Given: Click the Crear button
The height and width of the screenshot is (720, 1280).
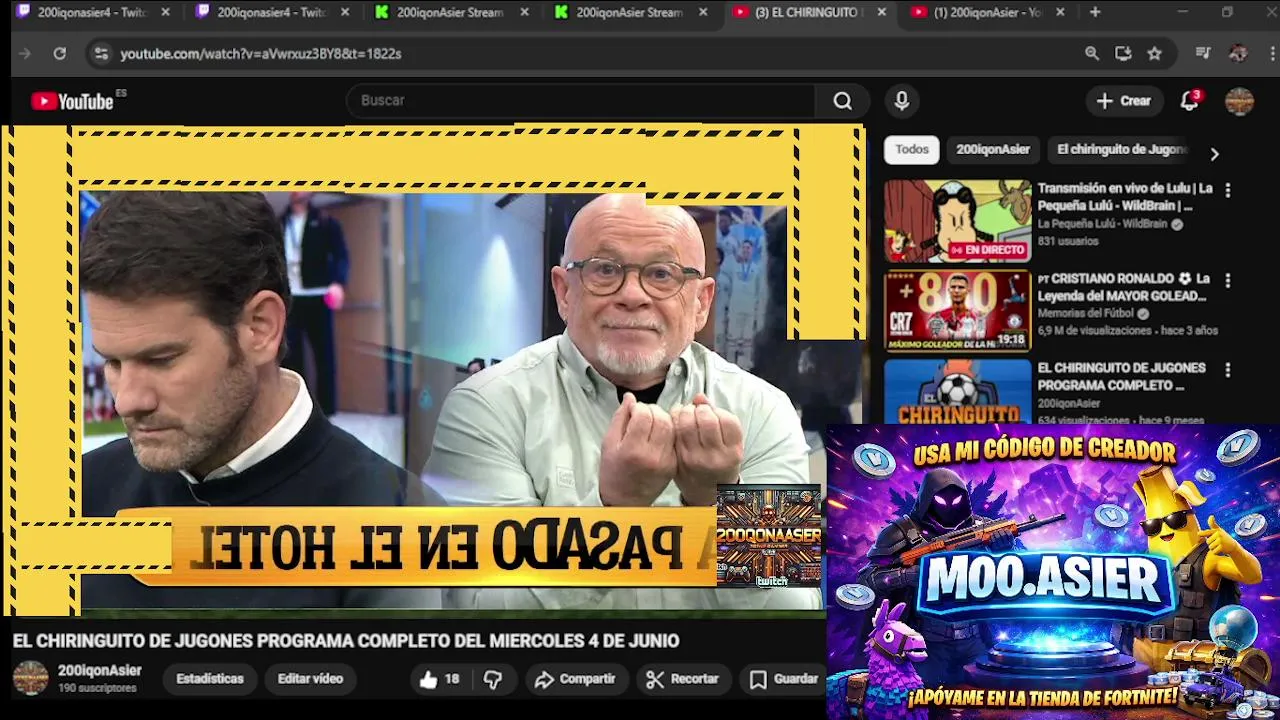Looking at the screenshot, I should (1124, 101).
